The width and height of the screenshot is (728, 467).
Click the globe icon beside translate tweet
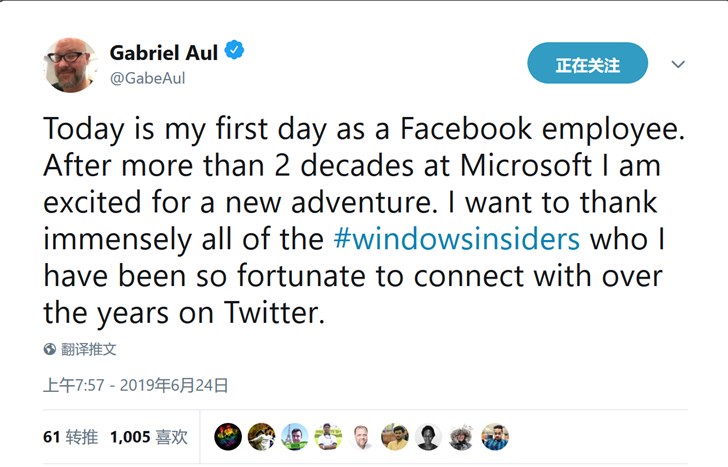pos(50,350)
